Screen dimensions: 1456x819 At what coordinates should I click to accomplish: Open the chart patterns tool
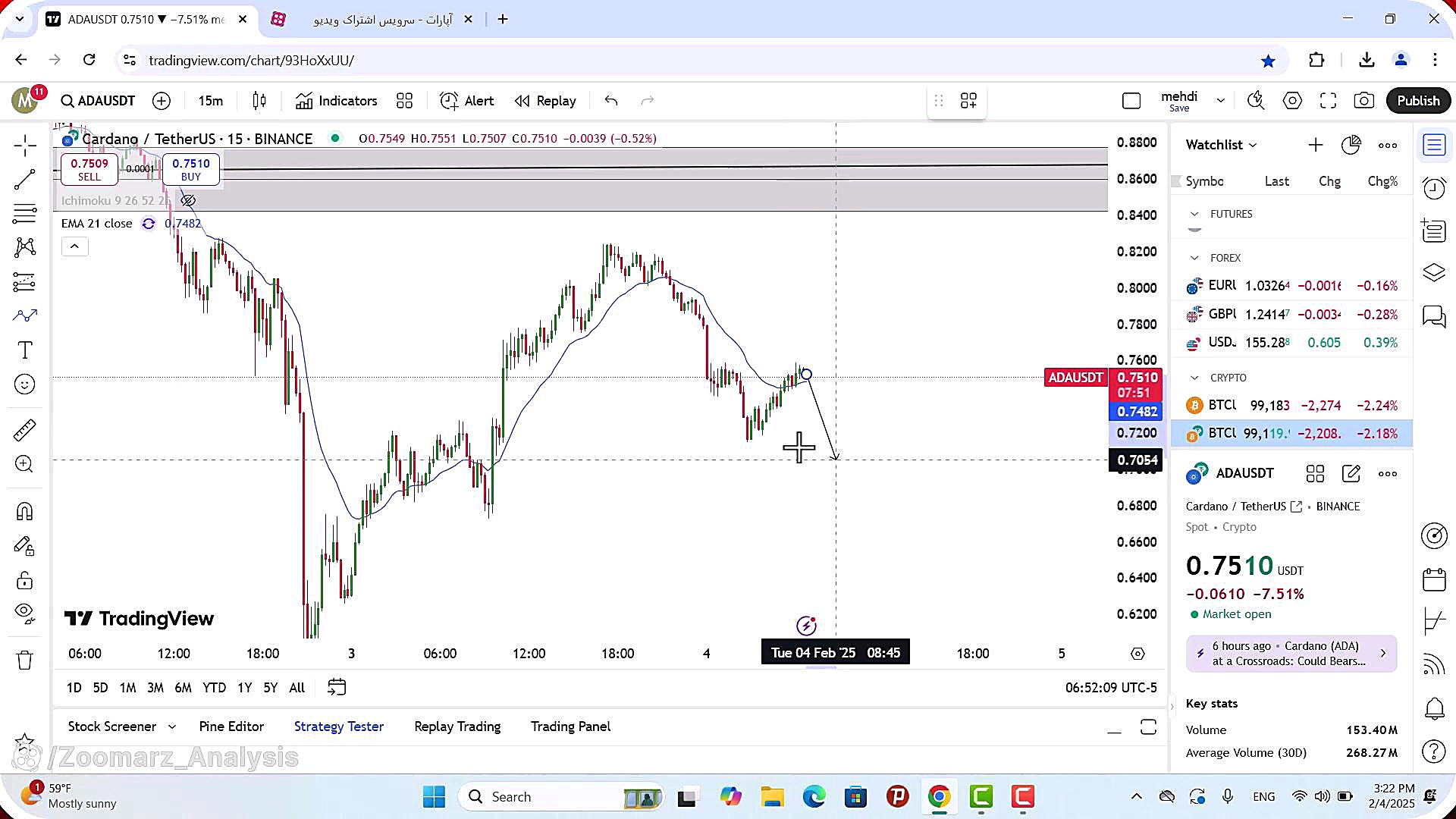pos(24,247)
